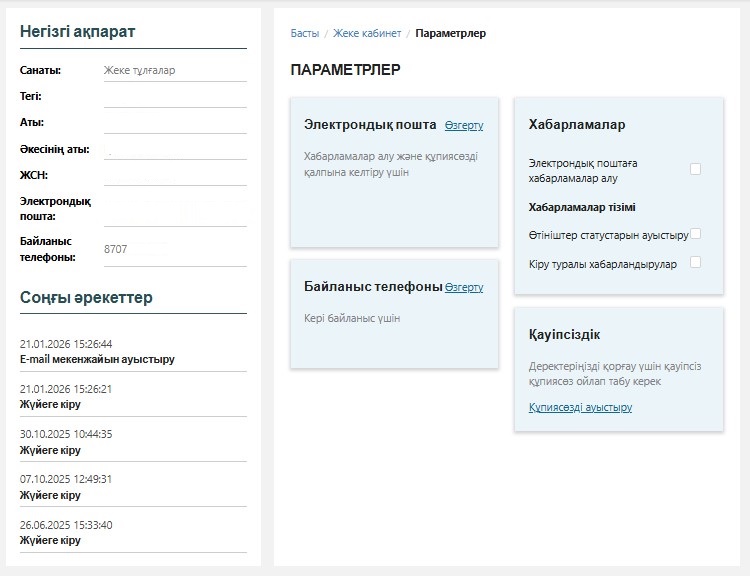Toggle Өтініштер статустарын ауыстыру checkbox

(x=695, y=234)
